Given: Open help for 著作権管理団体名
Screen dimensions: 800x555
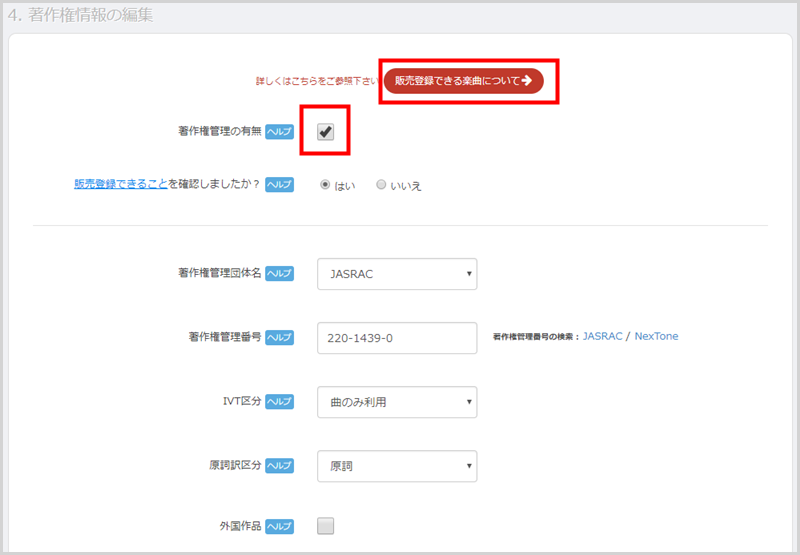Looking at the screenshot, I should (279, 273).
